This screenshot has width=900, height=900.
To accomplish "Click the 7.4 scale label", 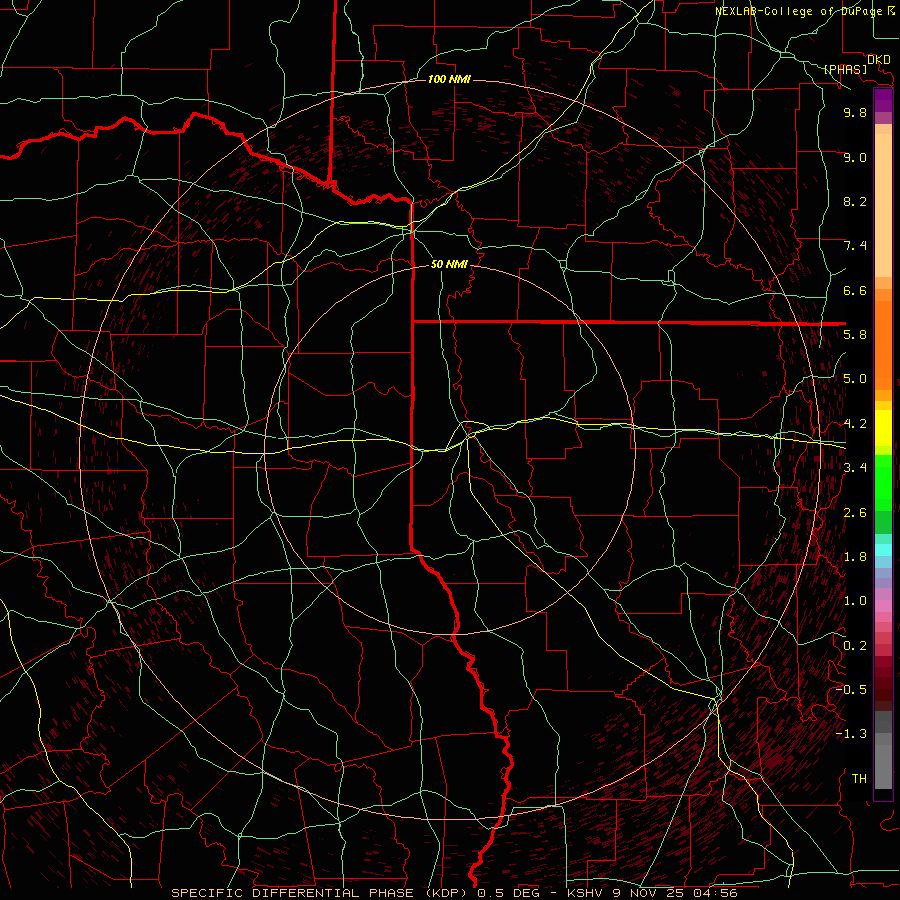I will (x=855, y=246).
